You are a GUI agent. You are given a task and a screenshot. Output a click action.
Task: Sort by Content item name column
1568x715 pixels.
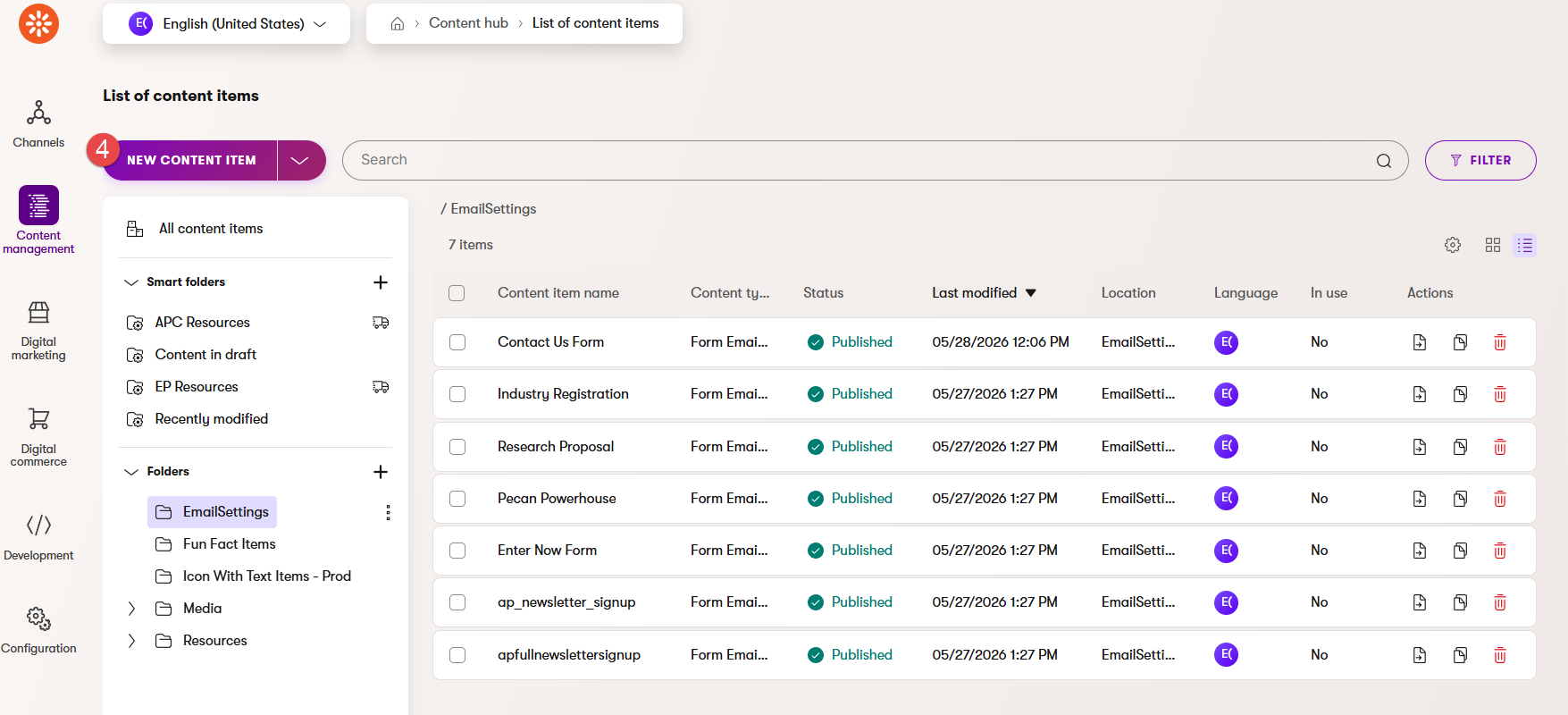tap(558, 293)
